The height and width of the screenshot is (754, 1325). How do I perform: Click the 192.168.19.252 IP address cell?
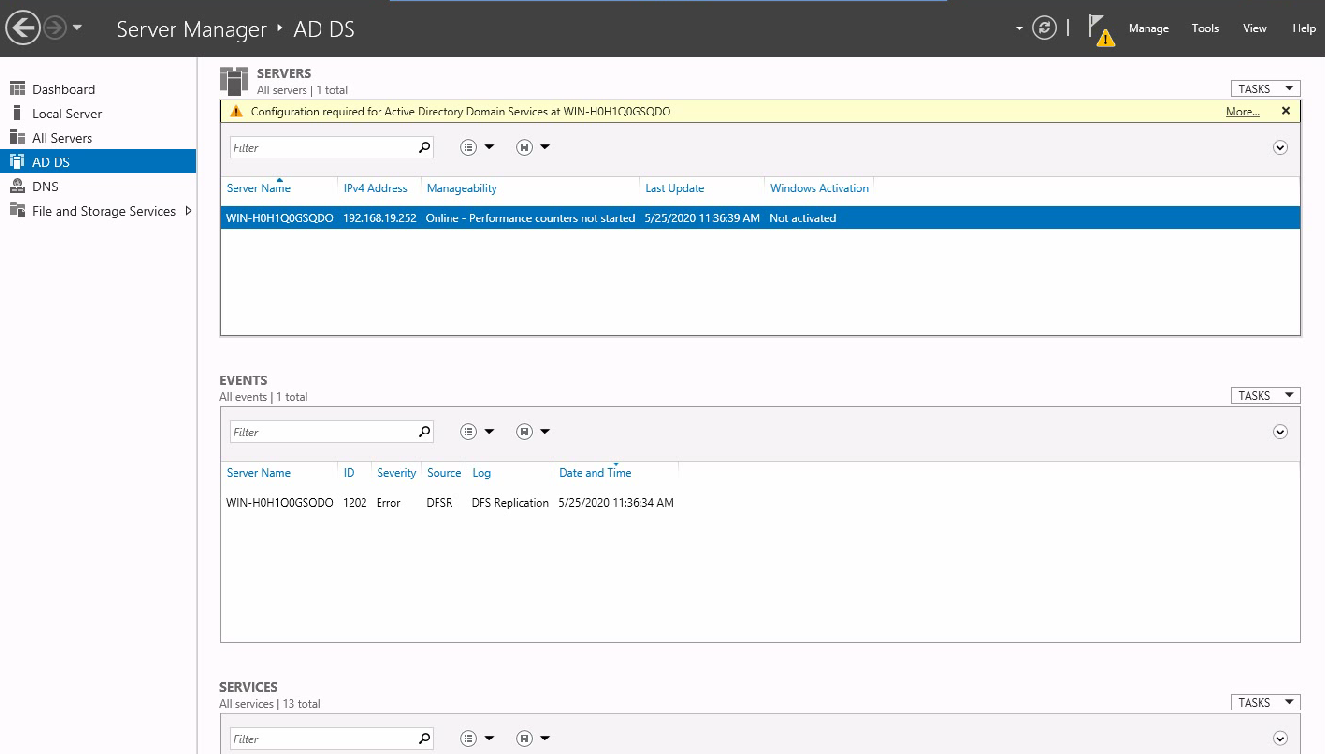(x=380, y=218)
